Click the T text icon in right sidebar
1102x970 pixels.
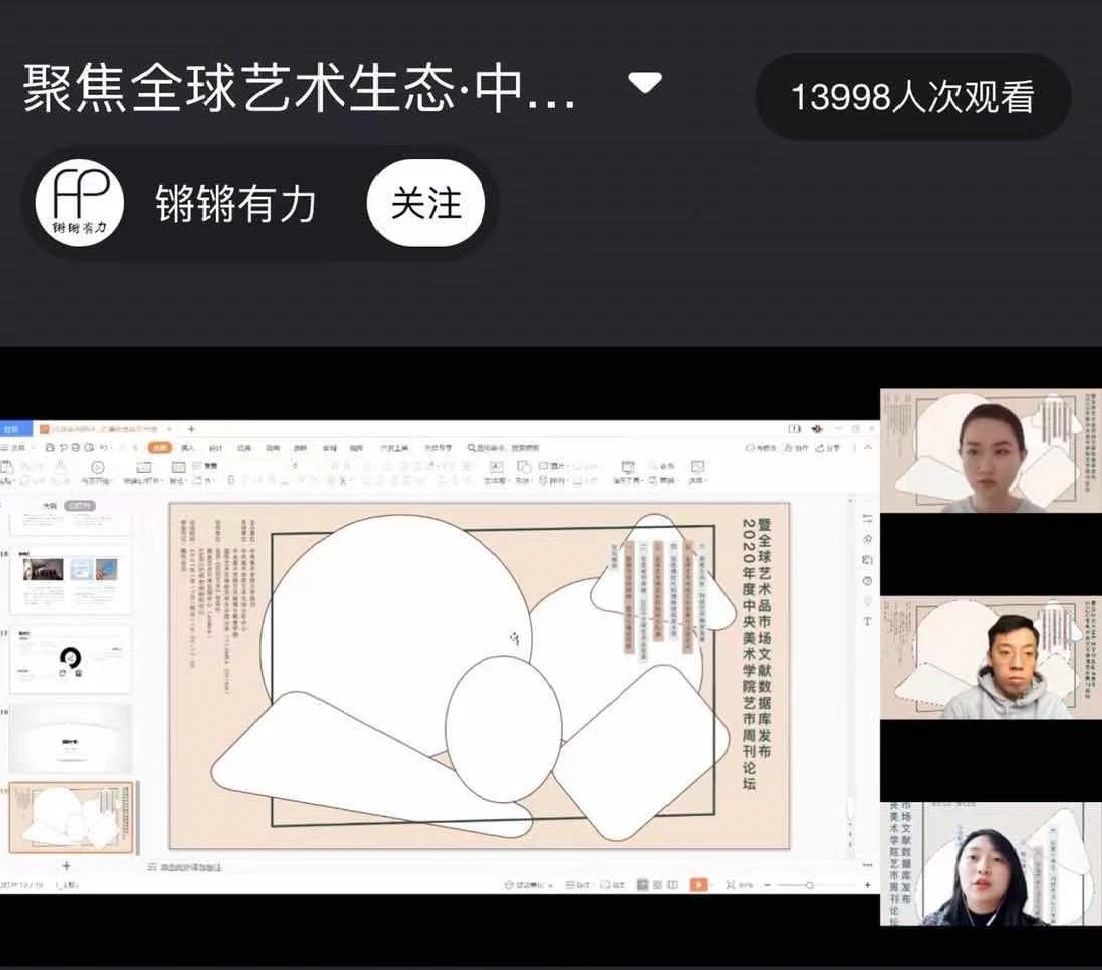[867, 621]
